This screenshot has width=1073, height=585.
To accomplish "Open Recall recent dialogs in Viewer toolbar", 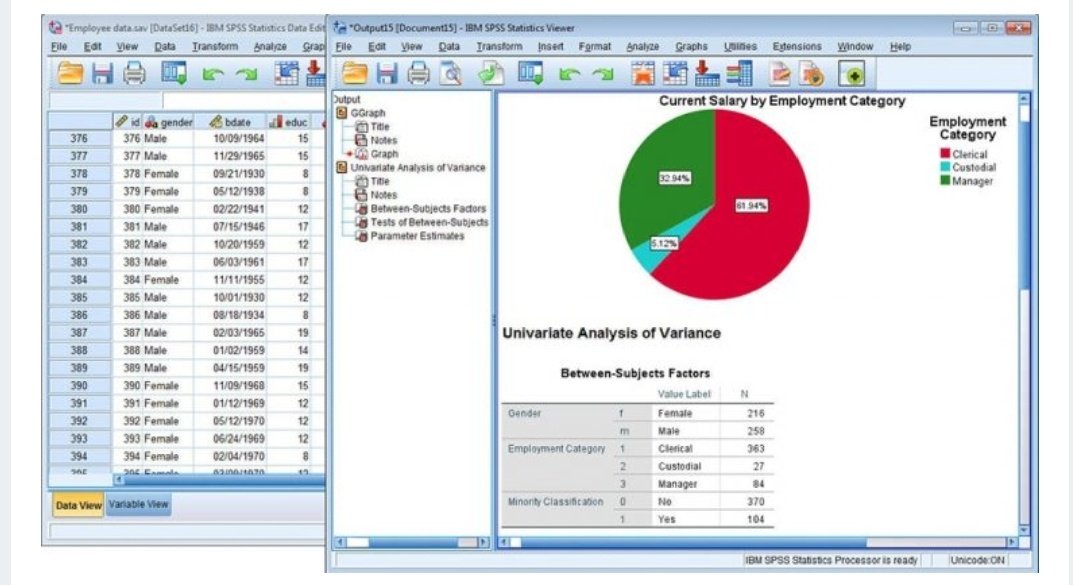I will (x=530, y=73).
